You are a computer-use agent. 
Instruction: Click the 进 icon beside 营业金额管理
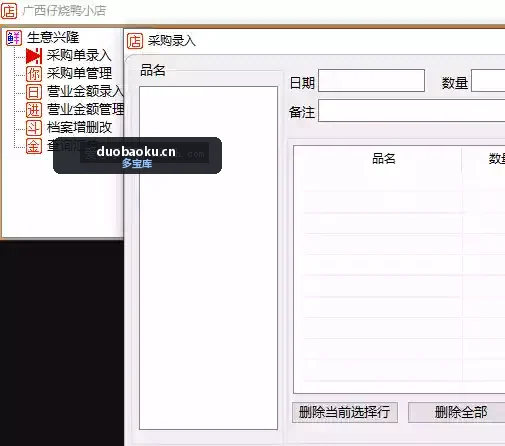(x=34, y=110)
